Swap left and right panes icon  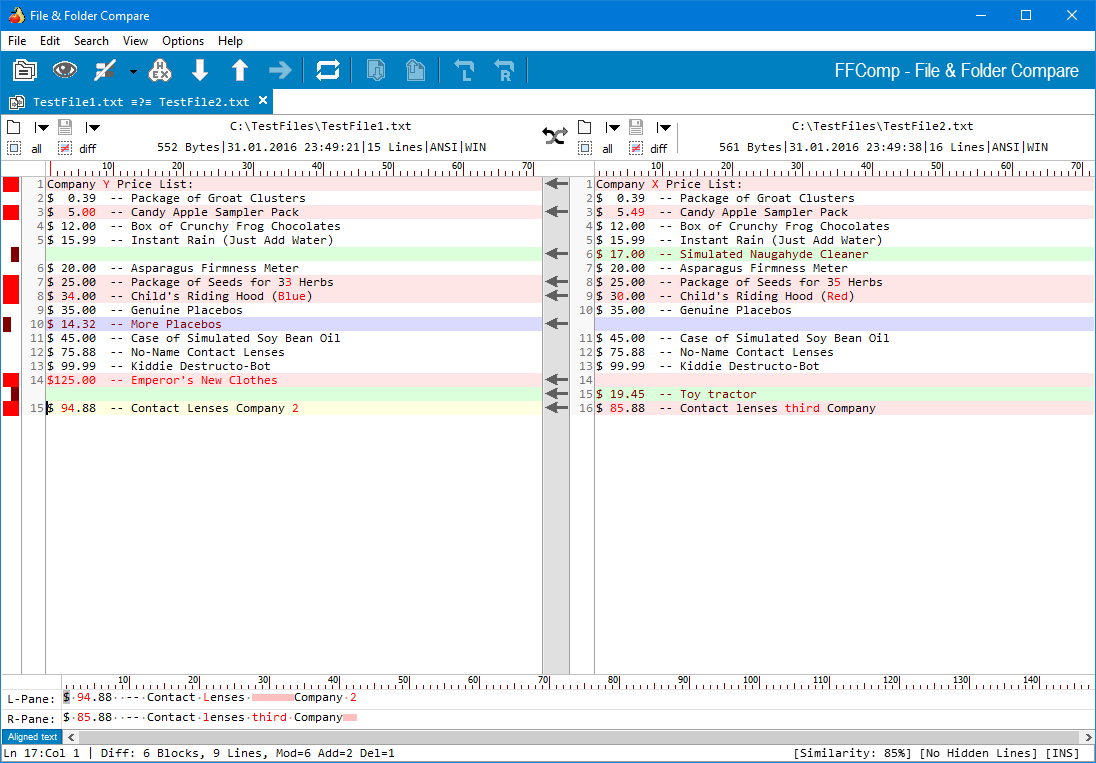point(555,134)
